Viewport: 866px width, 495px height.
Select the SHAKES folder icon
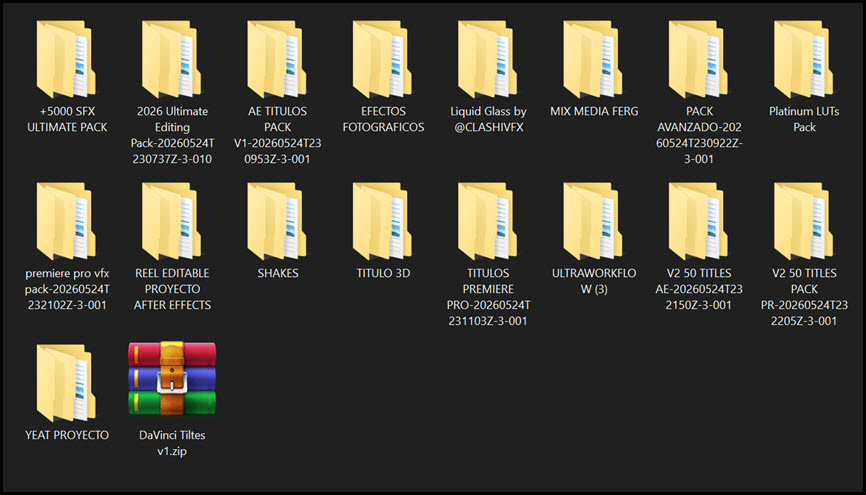pyautogui.click(x=277, y=221)
